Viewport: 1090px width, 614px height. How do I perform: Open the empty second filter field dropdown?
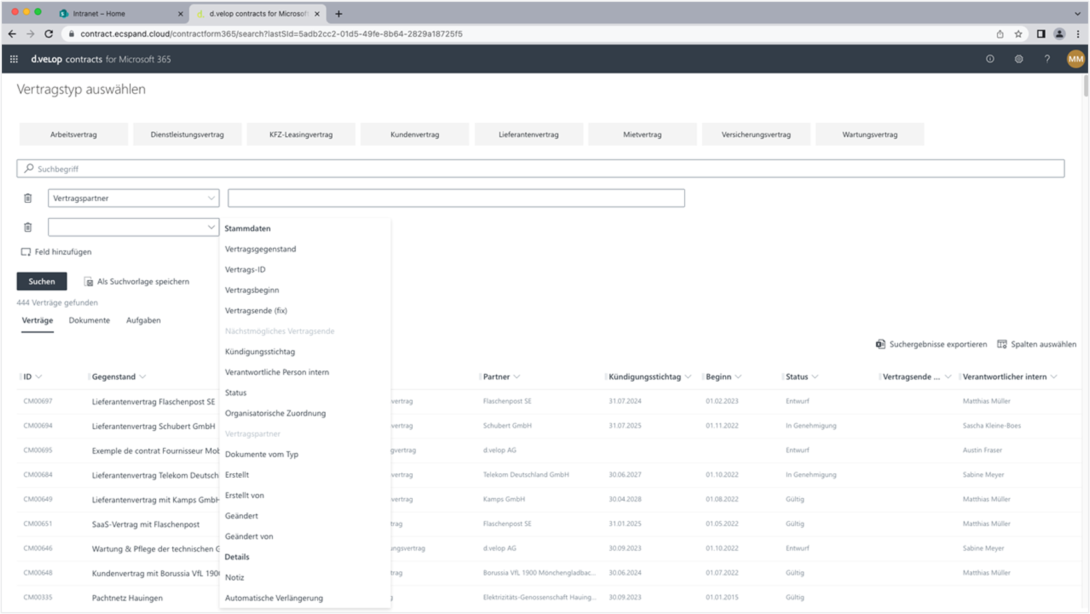click(211, 226)
